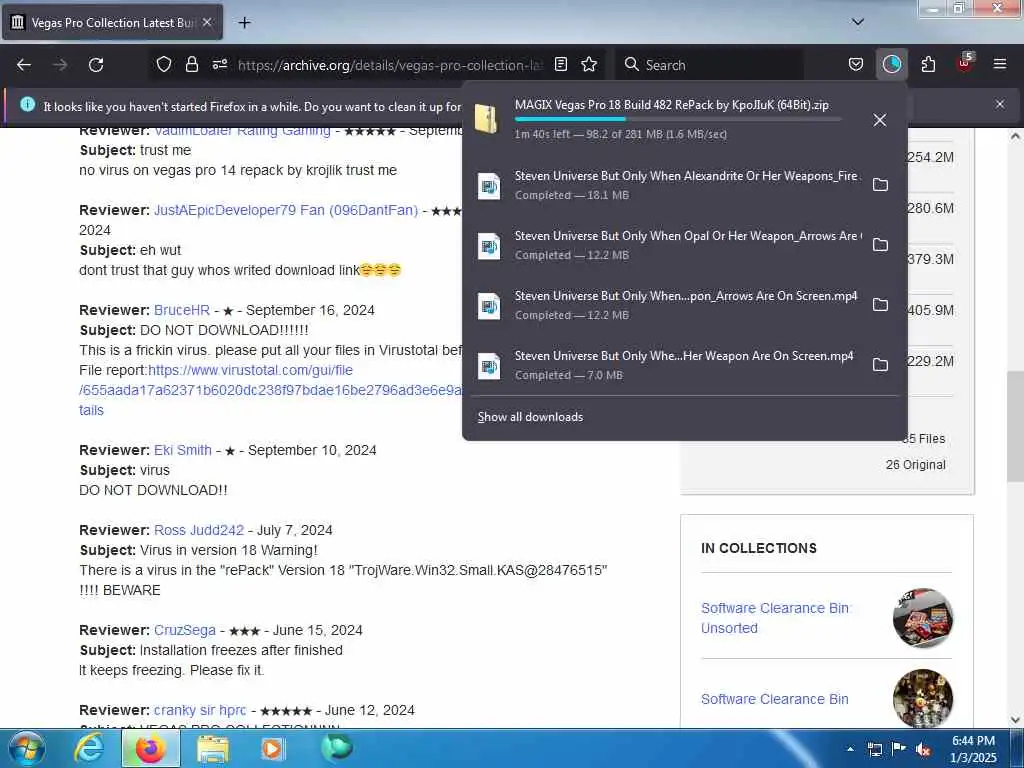
Task: Show When...pon_Arrows mp4 in containing folder
Action: tap(880, 305)
